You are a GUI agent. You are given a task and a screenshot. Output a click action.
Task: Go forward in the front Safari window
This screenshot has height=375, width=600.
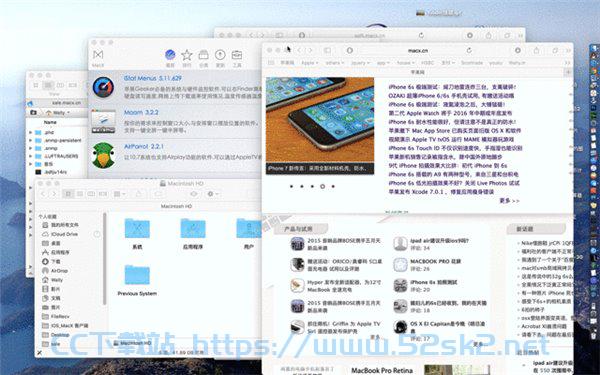(310, 51)
